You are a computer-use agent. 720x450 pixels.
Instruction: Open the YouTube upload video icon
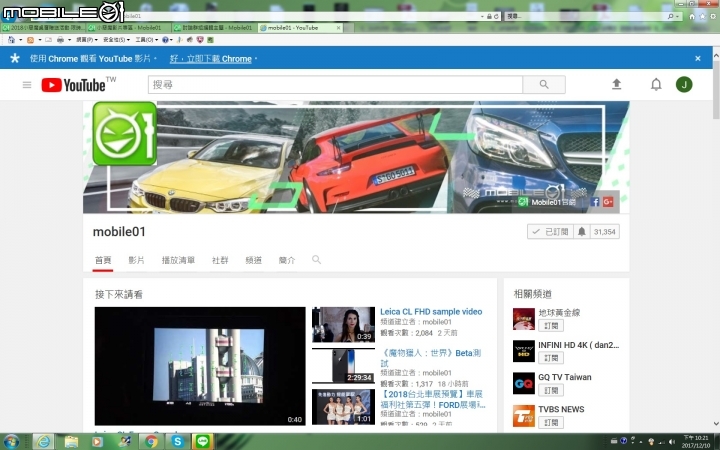pos(617,84)
